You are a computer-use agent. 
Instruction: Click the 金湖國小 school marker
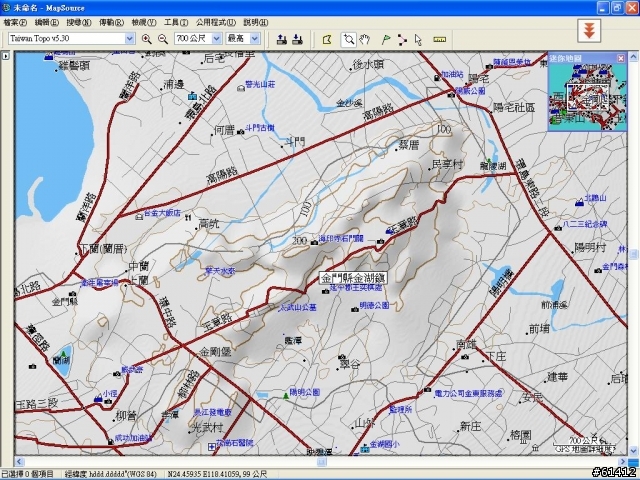[x=365, y=449]
